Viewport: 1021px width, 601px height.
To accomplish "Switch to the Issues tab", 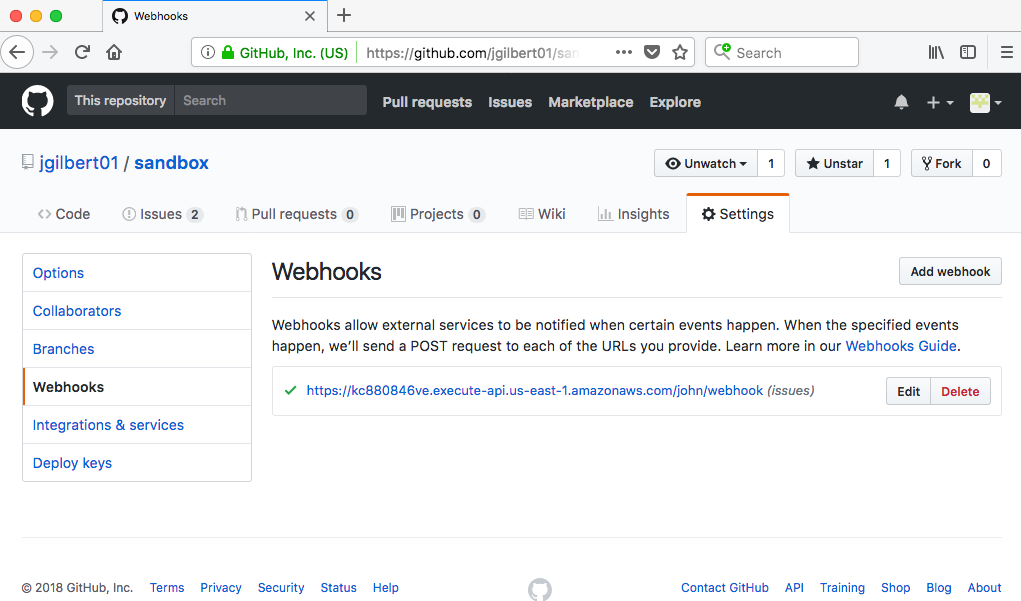I will 161,214.
